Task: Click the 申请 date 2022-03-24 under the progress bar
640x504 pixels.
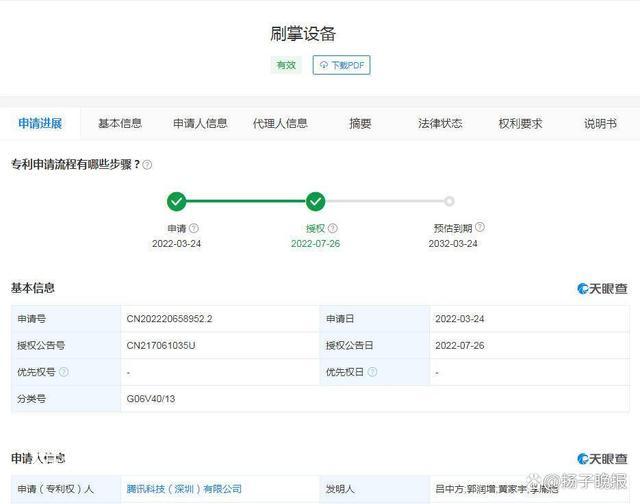Action: point(176,244)
